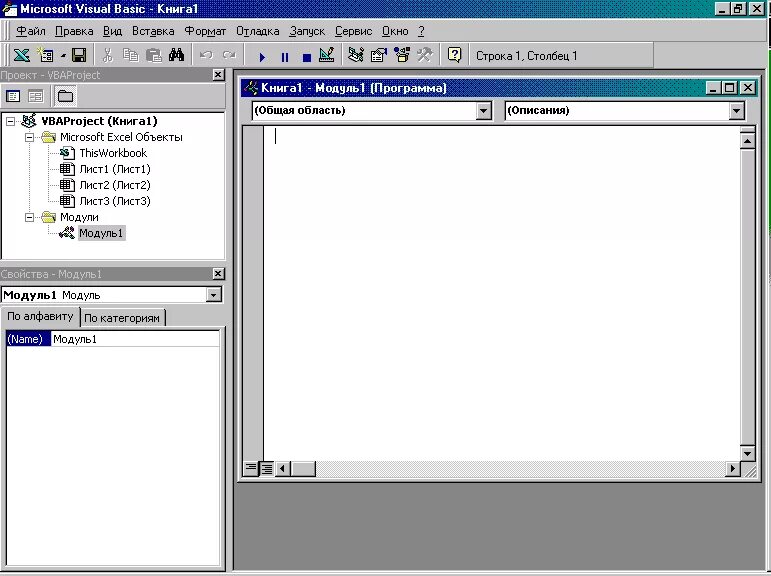
Task: Open the (Описания) procedure dropdown
Action: pos(736,111)
